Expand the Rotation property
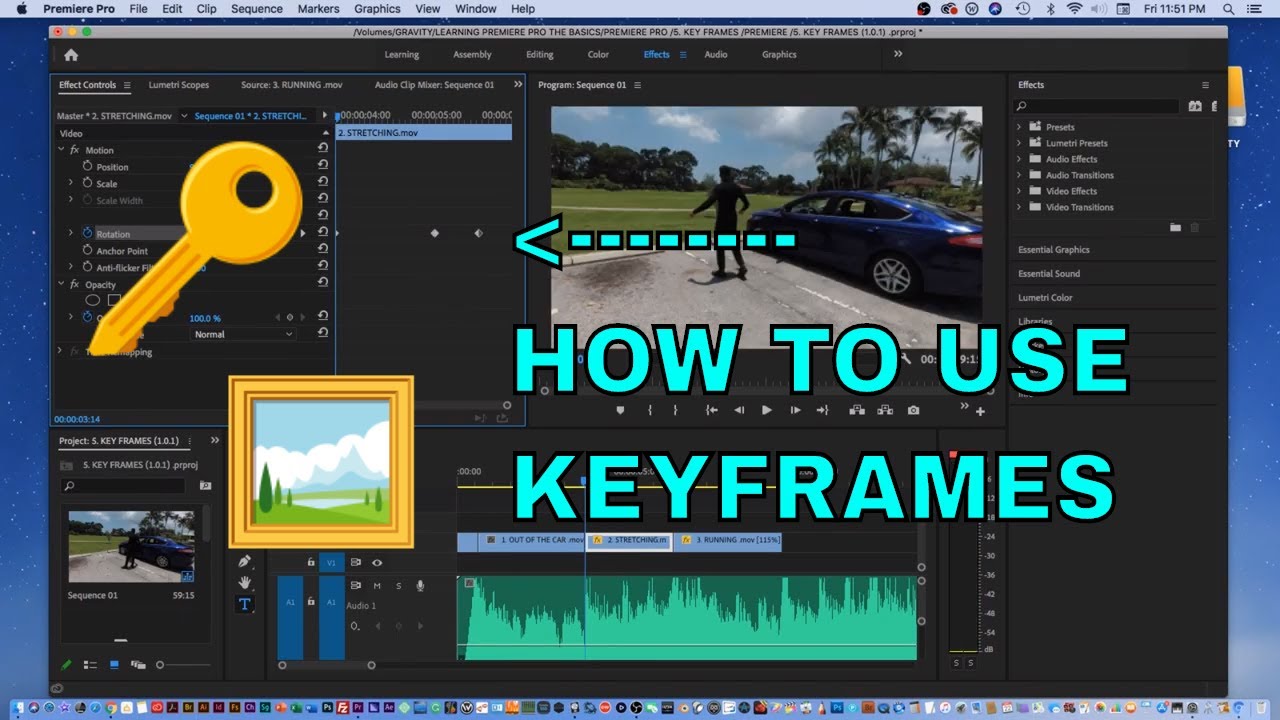This screenshot has width=1280, height=720. [x=70, y=233]
